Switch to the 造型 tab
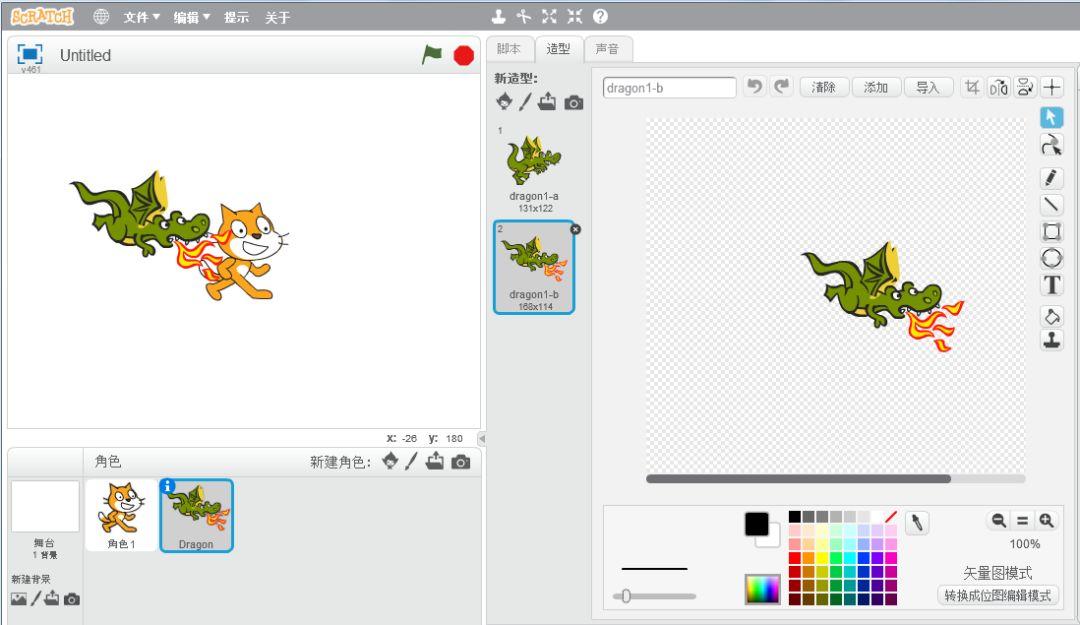This screenshot has height=625, width=1080. pos(559,49)
